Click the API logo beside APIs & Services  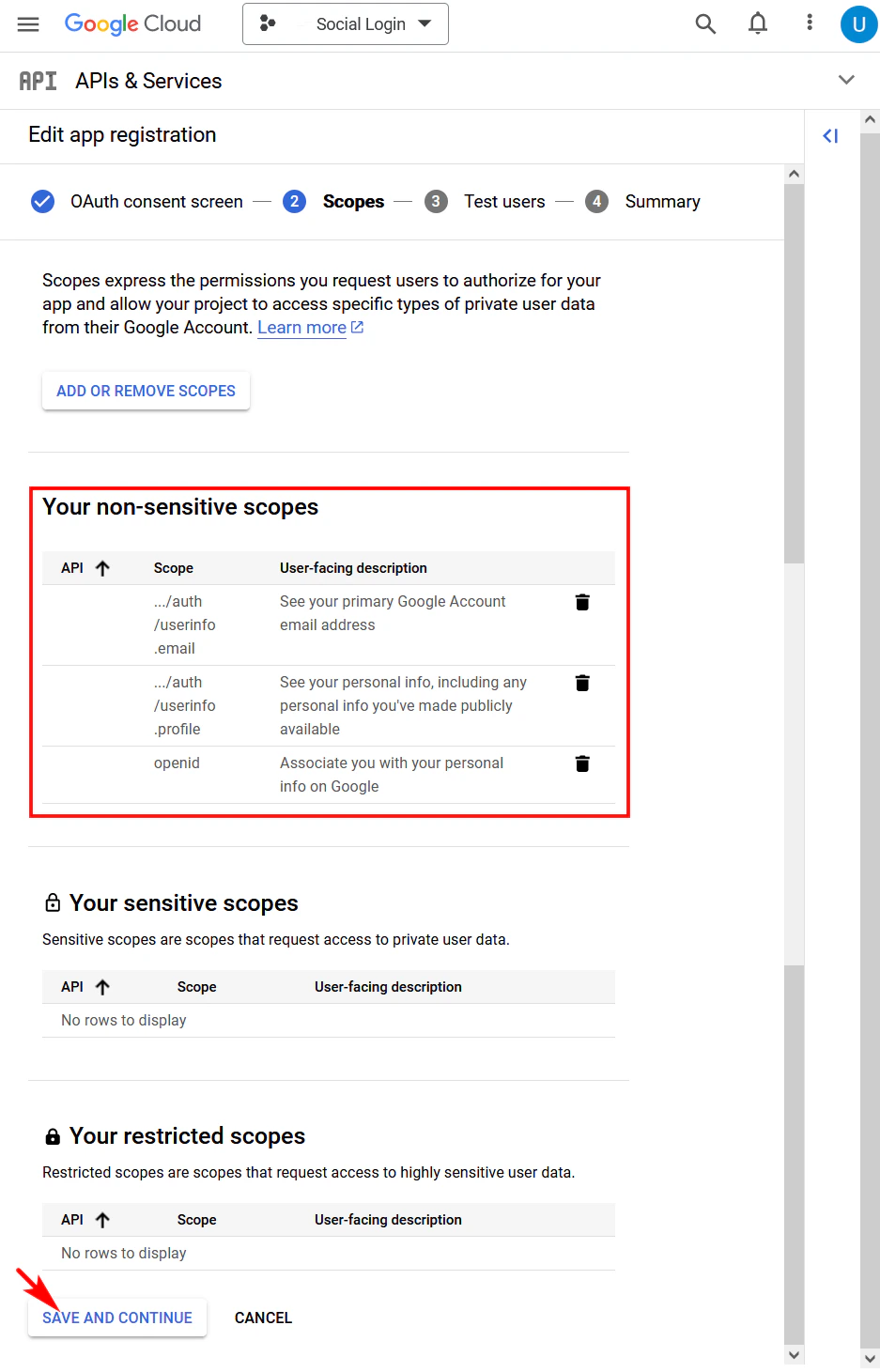click(x=38, y=80)
